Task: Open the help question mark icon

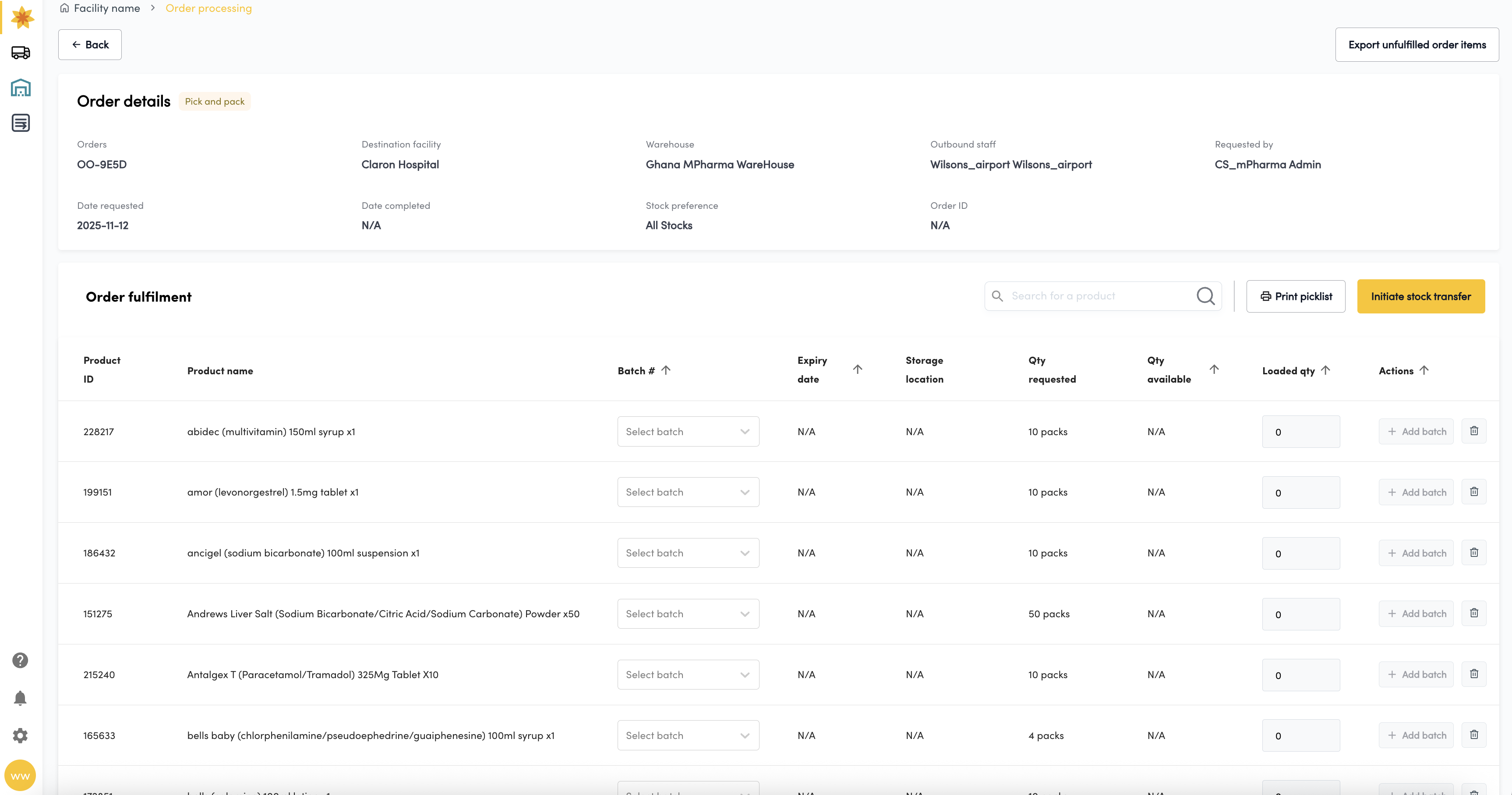Action: click(x=20, y=659)
